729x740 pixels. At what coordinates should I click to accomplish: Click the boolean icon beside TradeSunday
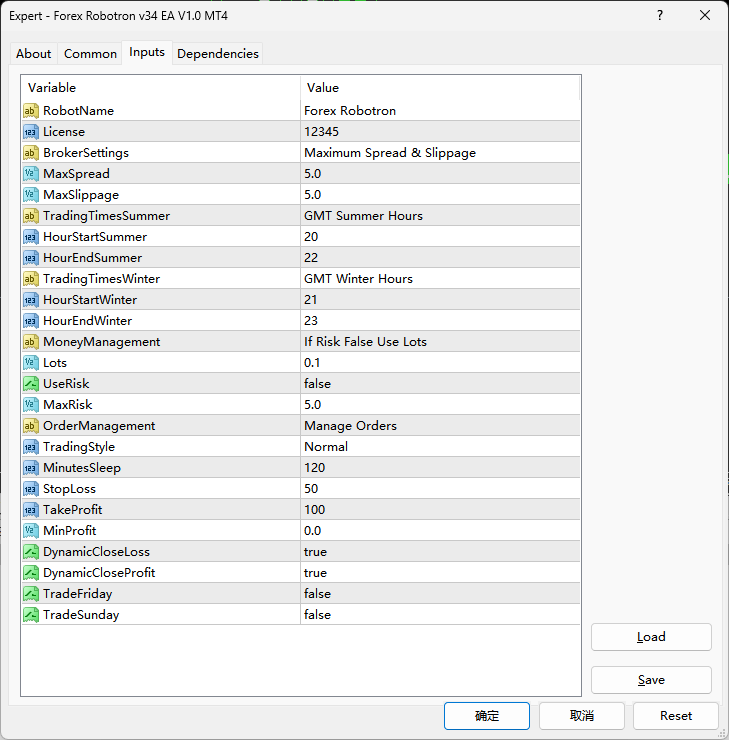tap(31, 615)
